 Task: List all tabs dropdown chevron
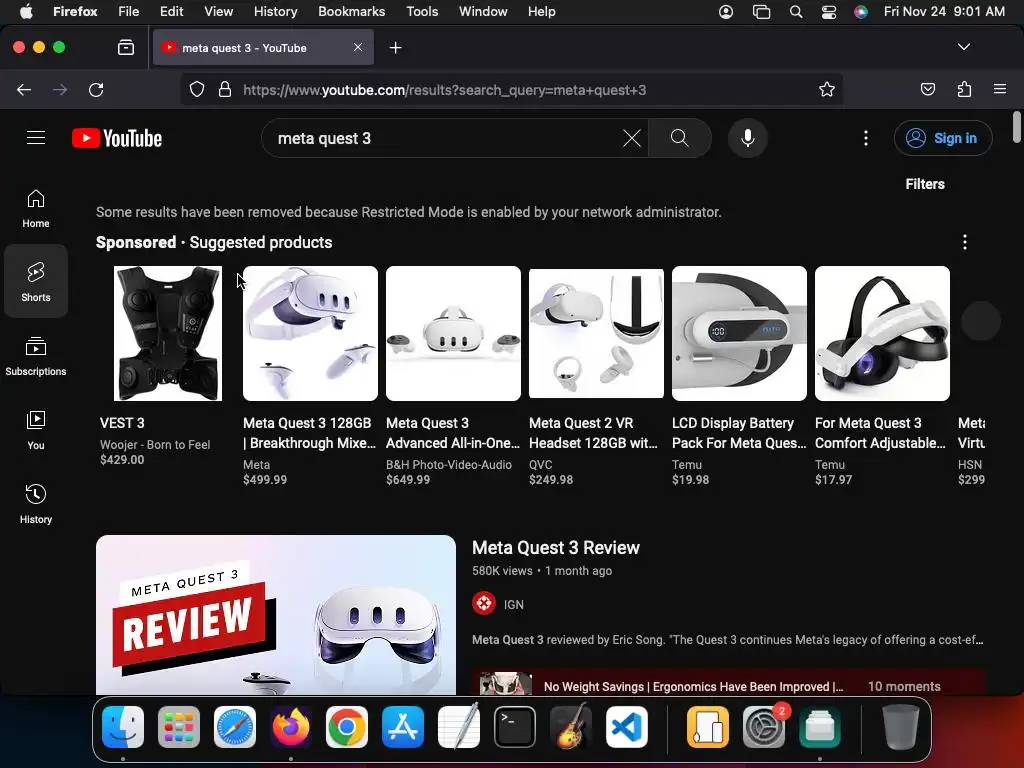[964, 47]
